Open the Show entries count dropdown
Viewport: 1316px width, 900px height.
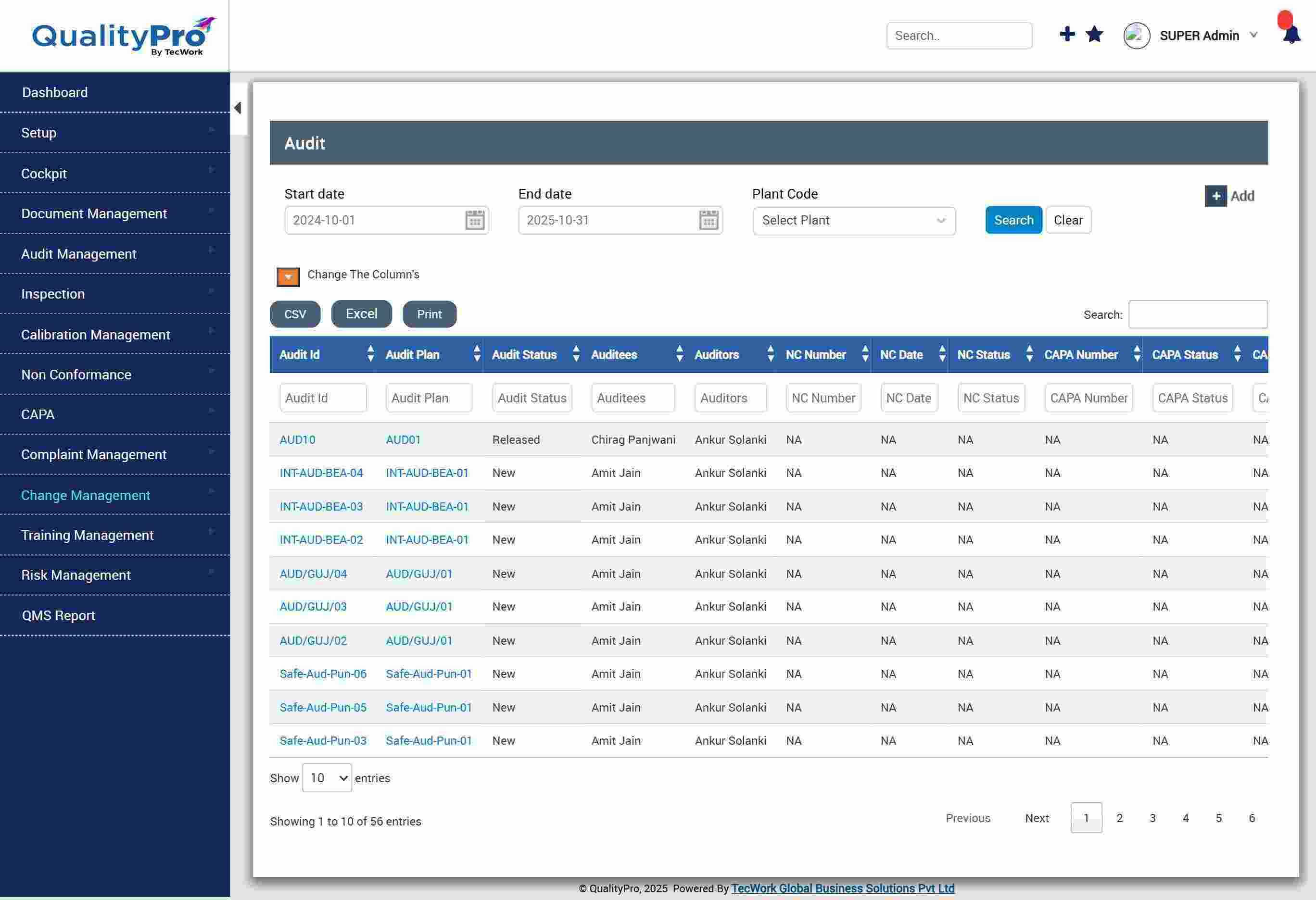pos(327,778)
